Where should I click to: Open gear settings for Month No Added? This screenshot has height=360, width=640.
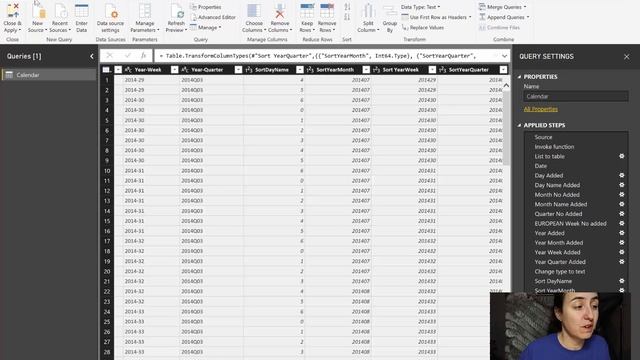tap(622, 195)
